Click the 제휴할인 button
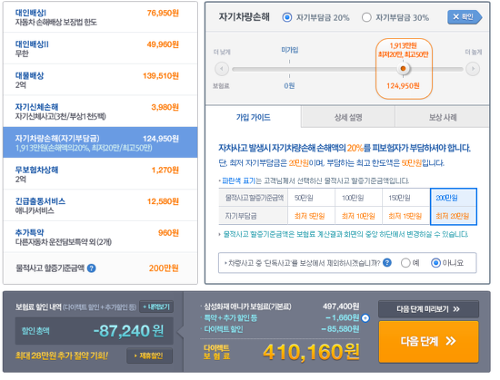Screen dimensions: 500x380 (150, 356)
